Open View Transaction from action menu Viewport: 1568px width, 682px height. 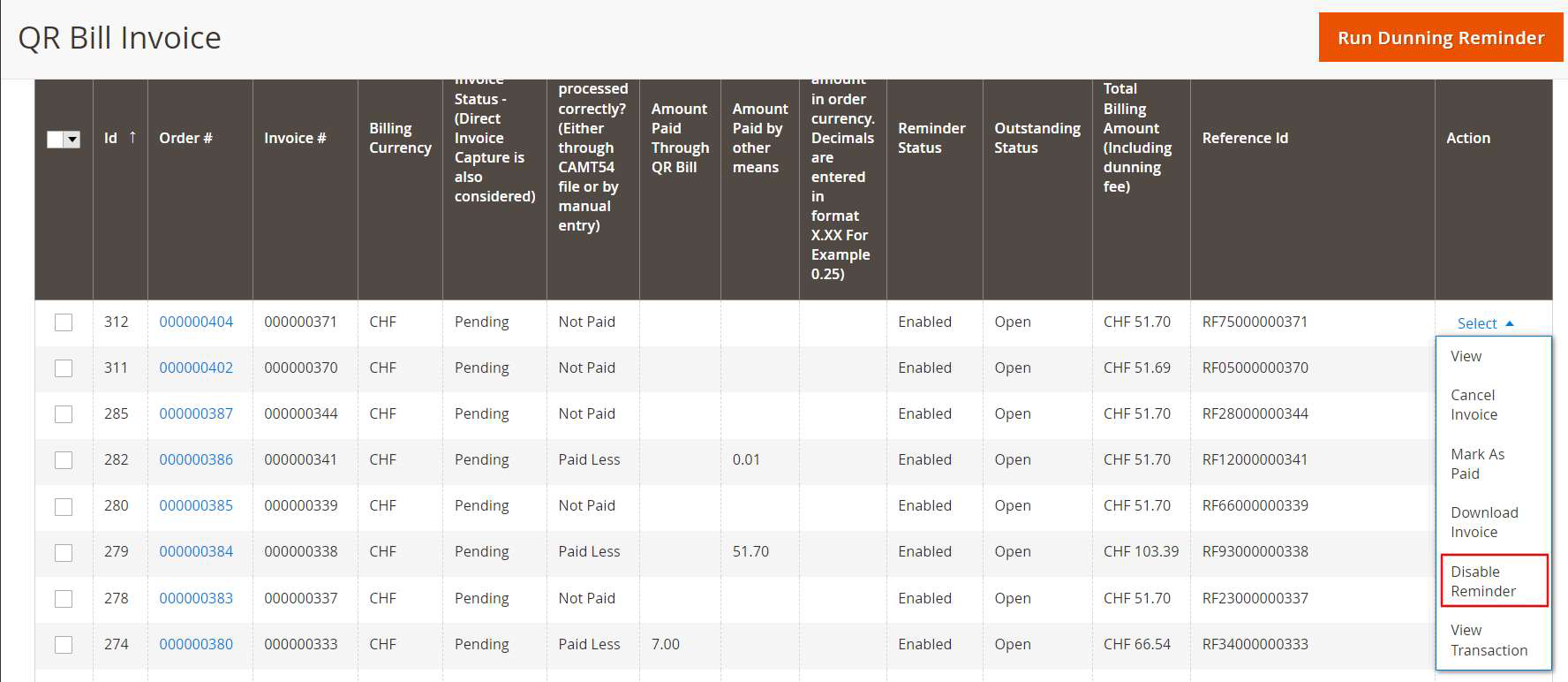tap(1488, 640)
